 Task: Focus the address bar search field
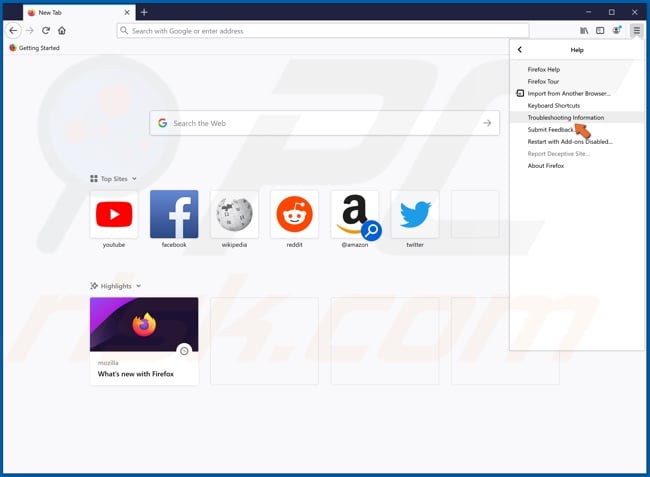(323, 31)
